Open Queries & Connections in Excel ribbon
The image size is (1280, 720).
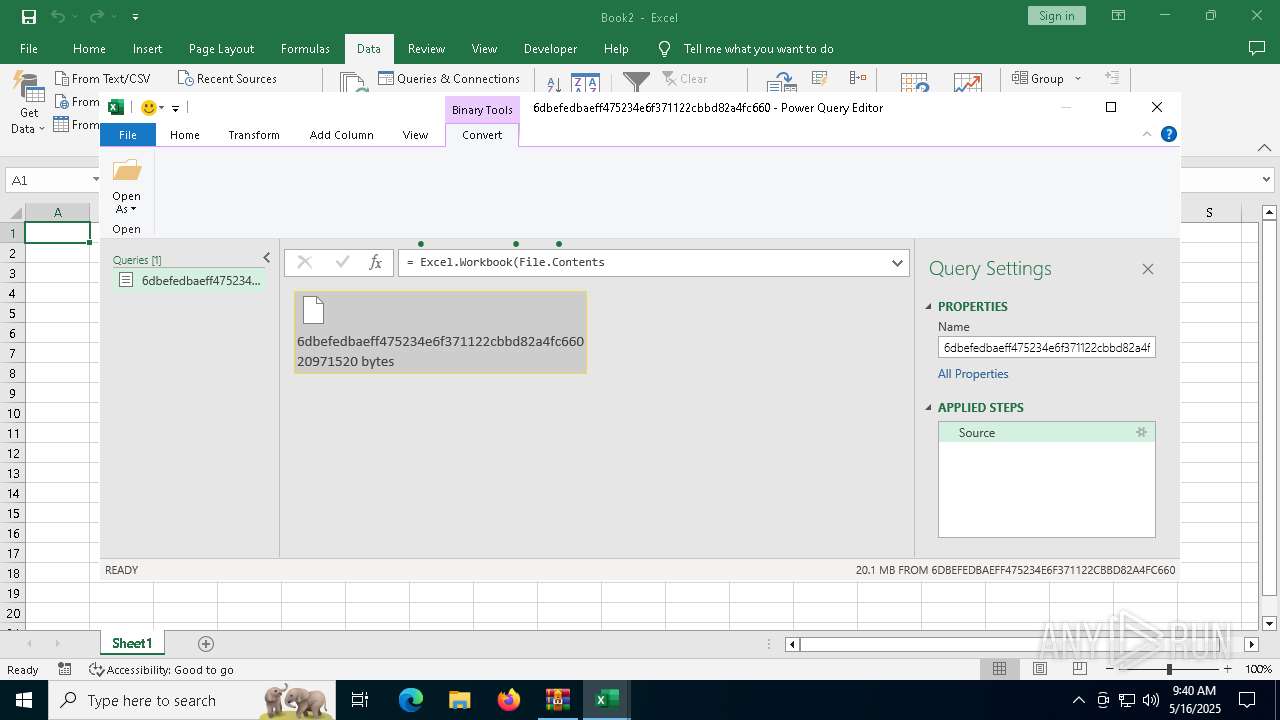(x=449, y=79)
